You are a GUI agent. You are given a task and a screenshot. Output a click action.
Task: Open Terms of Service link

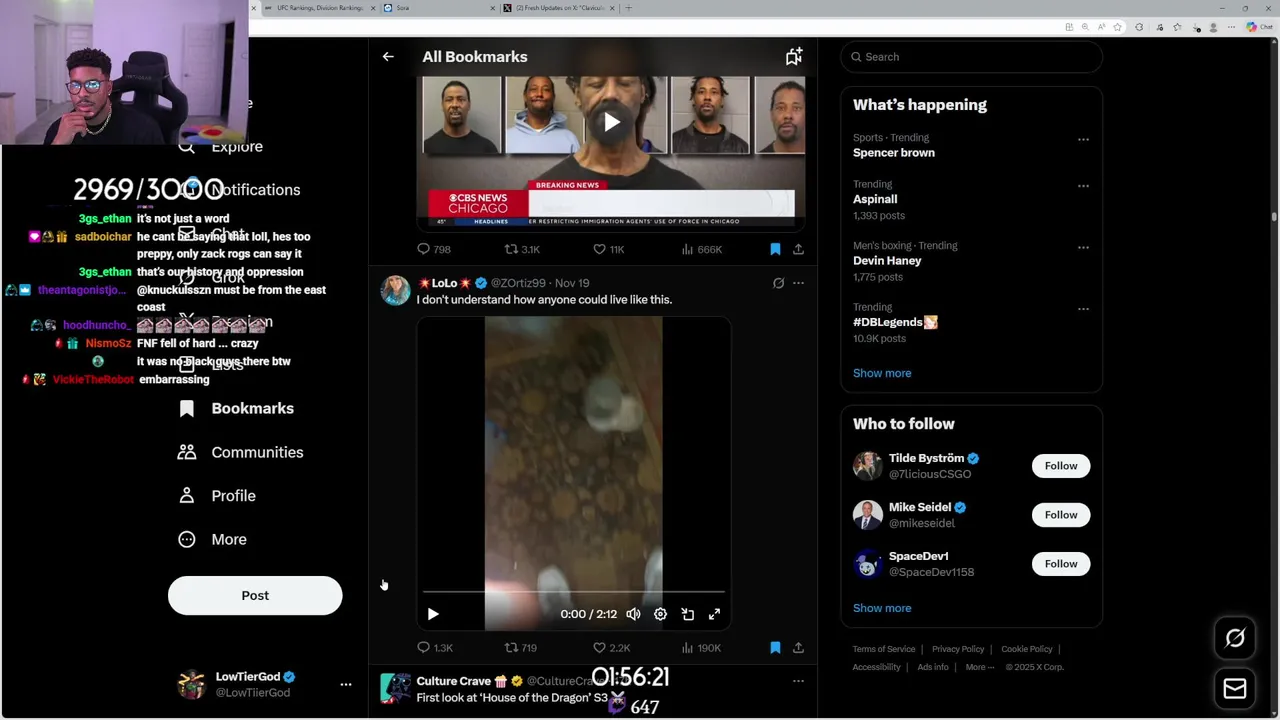(x=884, y=649)
